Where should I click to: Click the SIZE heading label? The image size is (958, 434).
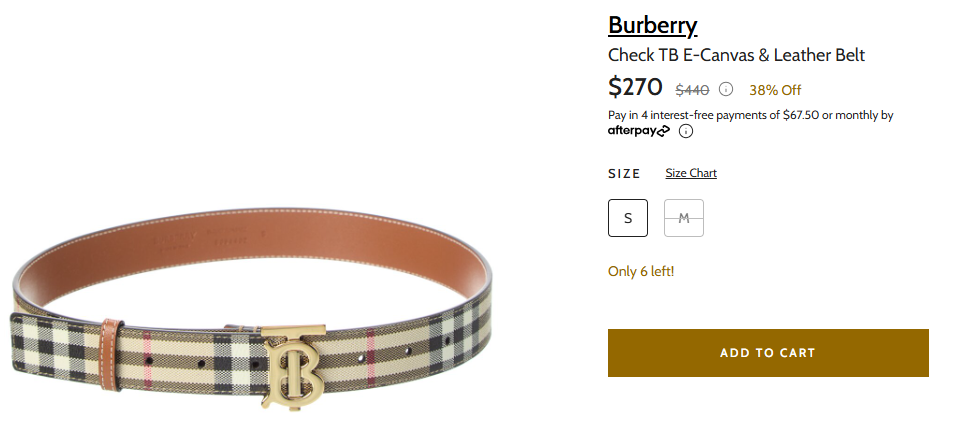pos(624,174)
